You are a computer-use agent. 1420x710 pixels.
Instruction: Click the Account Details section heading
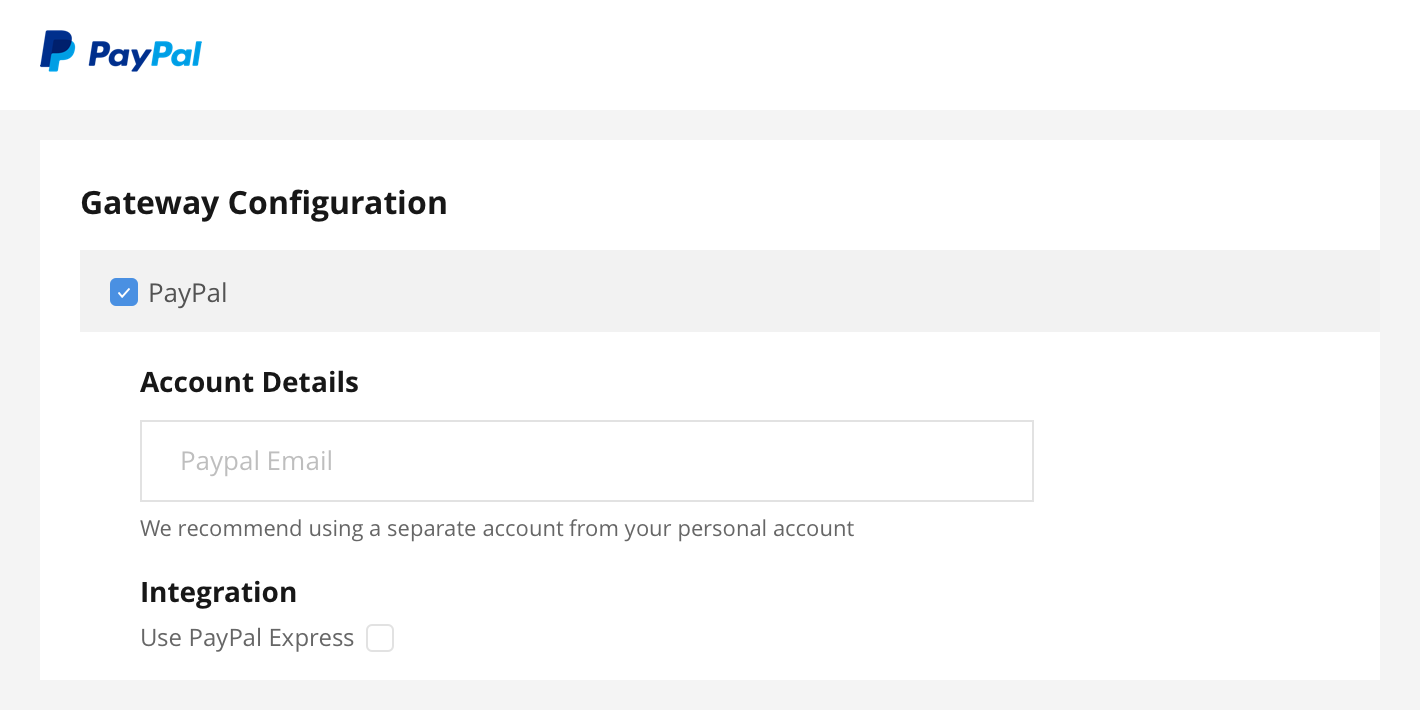(249, 382)
